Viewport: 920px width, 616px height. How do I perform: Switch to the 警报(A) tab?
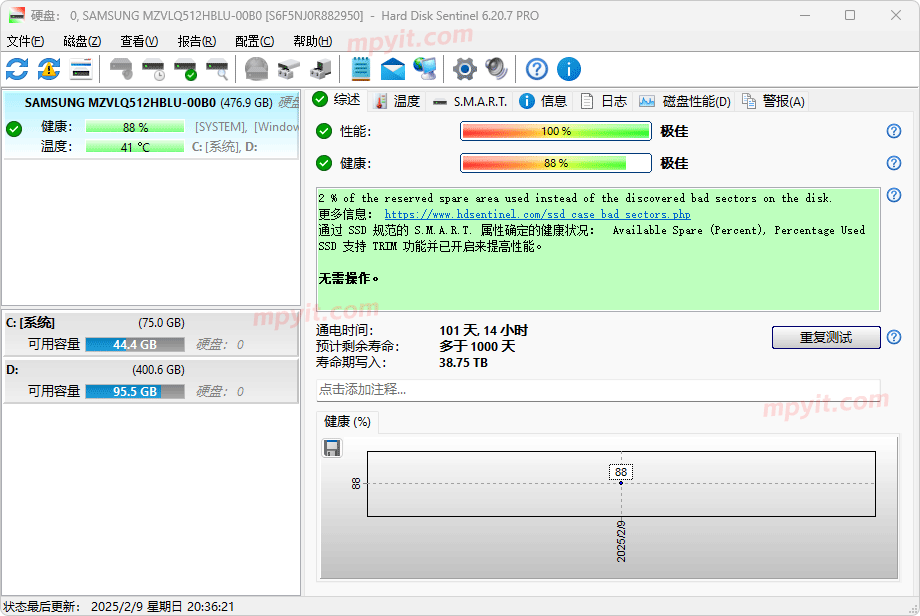pos(773,101)
